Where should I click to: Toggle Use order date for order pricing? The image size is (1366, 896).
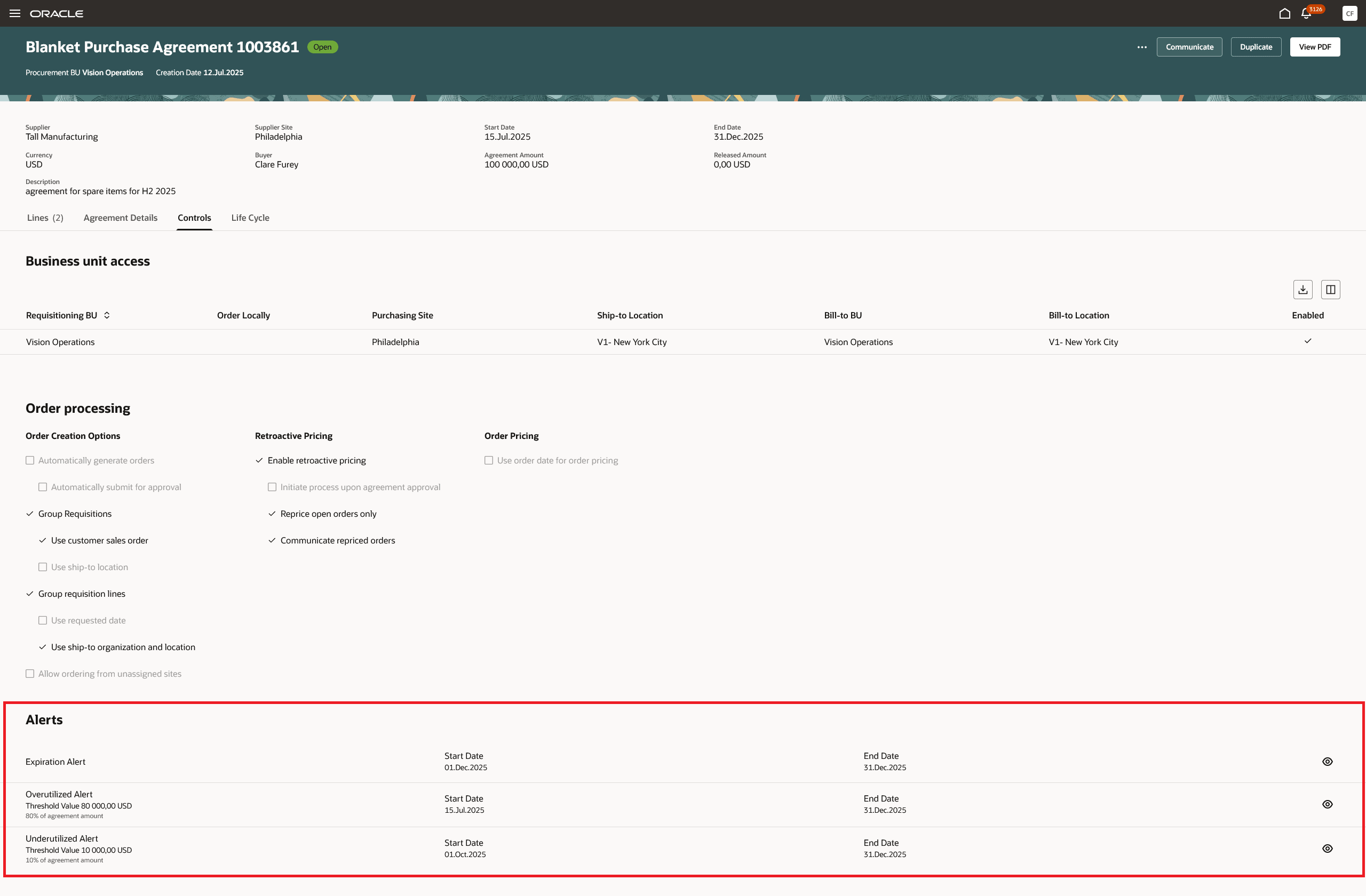[488, 461]
